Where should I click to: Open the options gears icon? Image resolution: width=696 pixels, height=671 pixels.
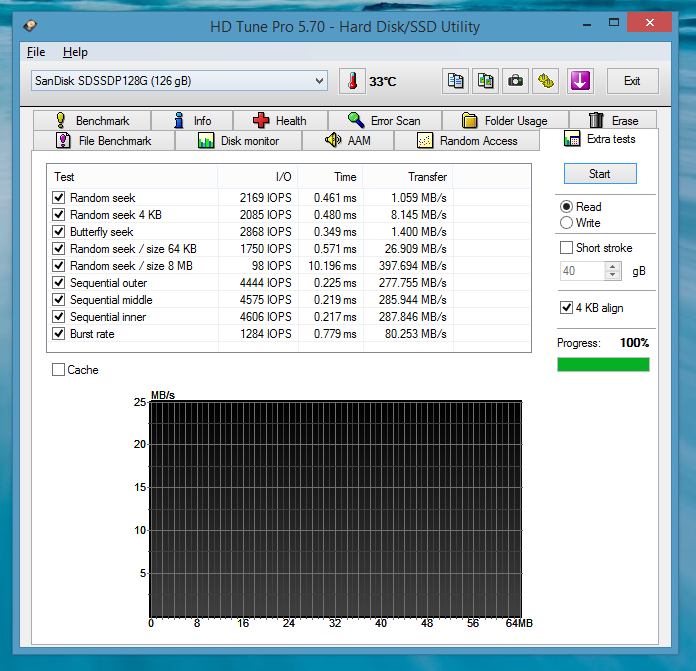click(546, 81)
